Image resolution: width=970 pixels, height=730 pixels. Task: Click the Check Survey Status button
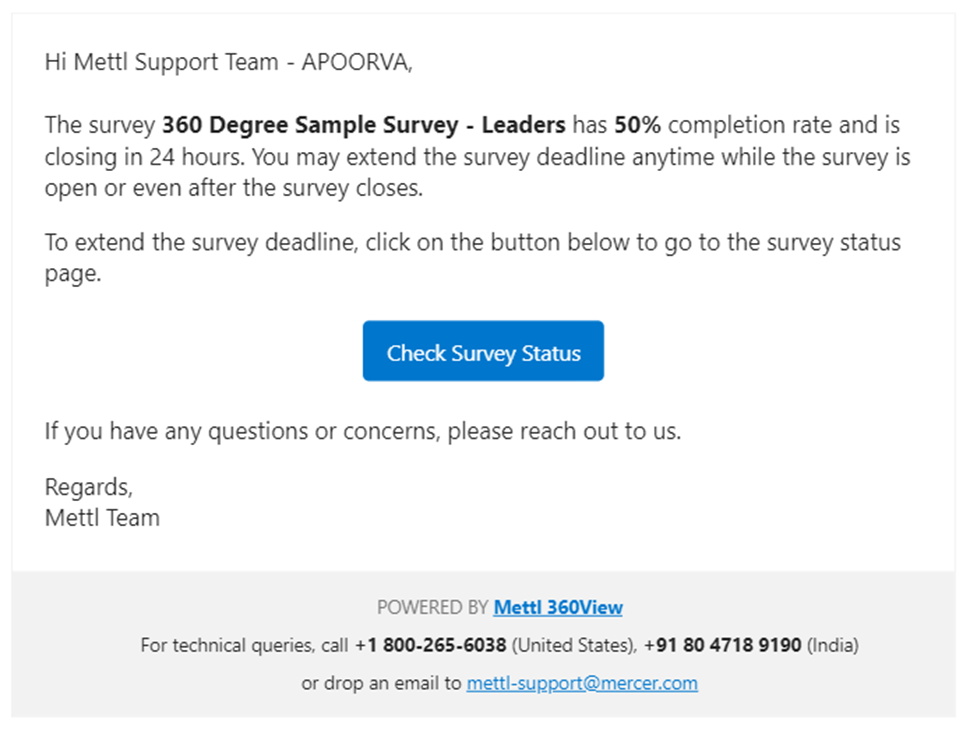(x=483, y=351)
